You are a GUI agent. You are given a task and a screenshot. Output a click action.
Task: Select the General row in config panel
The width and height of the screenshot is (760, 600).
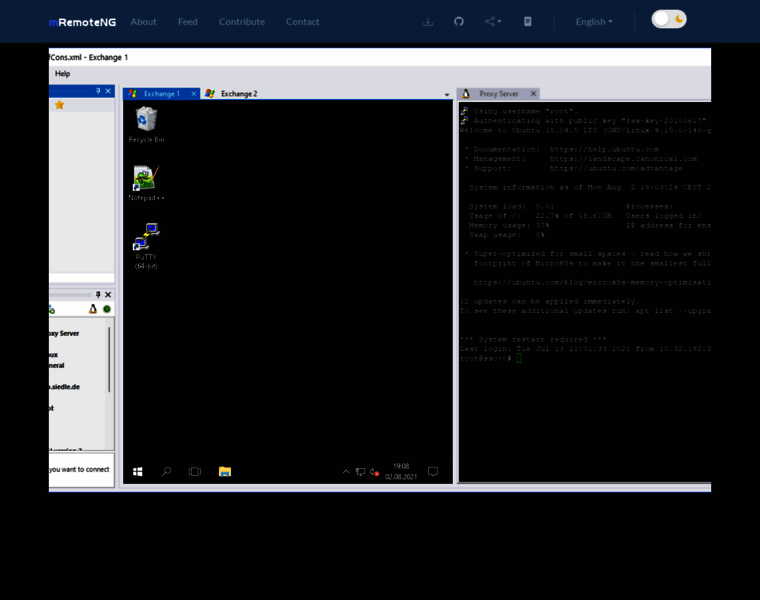point(57,365)
